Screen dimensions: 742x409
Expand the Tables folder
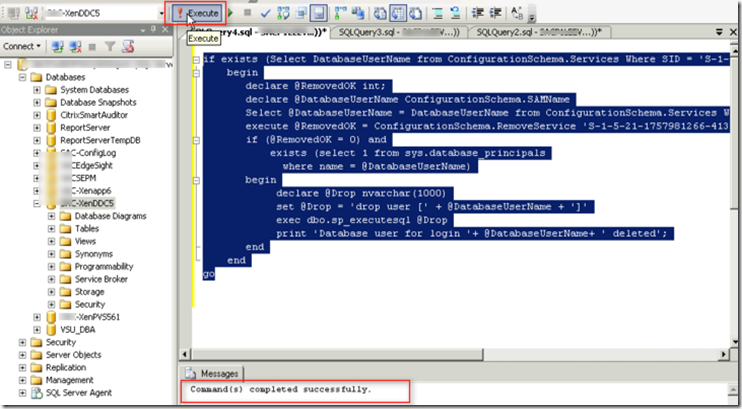(52, 229)
